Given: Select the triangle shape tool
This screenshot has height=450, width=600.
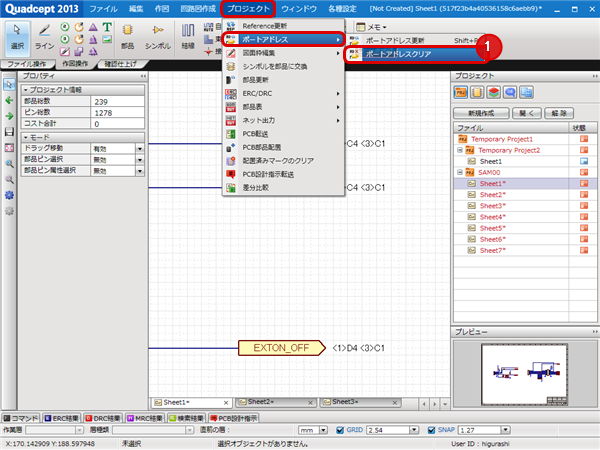Looking at the screenshot, I should click(x=93, y=27).
